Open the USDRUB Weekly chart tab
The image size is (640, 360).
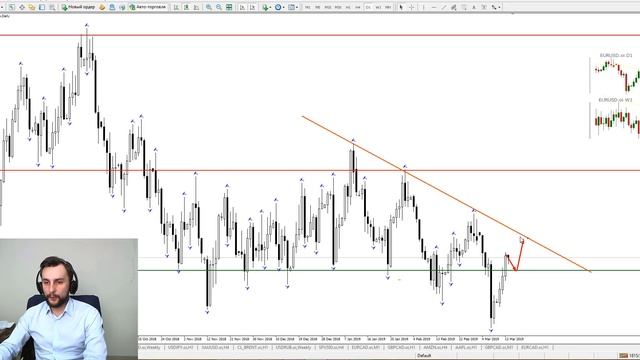293,347
